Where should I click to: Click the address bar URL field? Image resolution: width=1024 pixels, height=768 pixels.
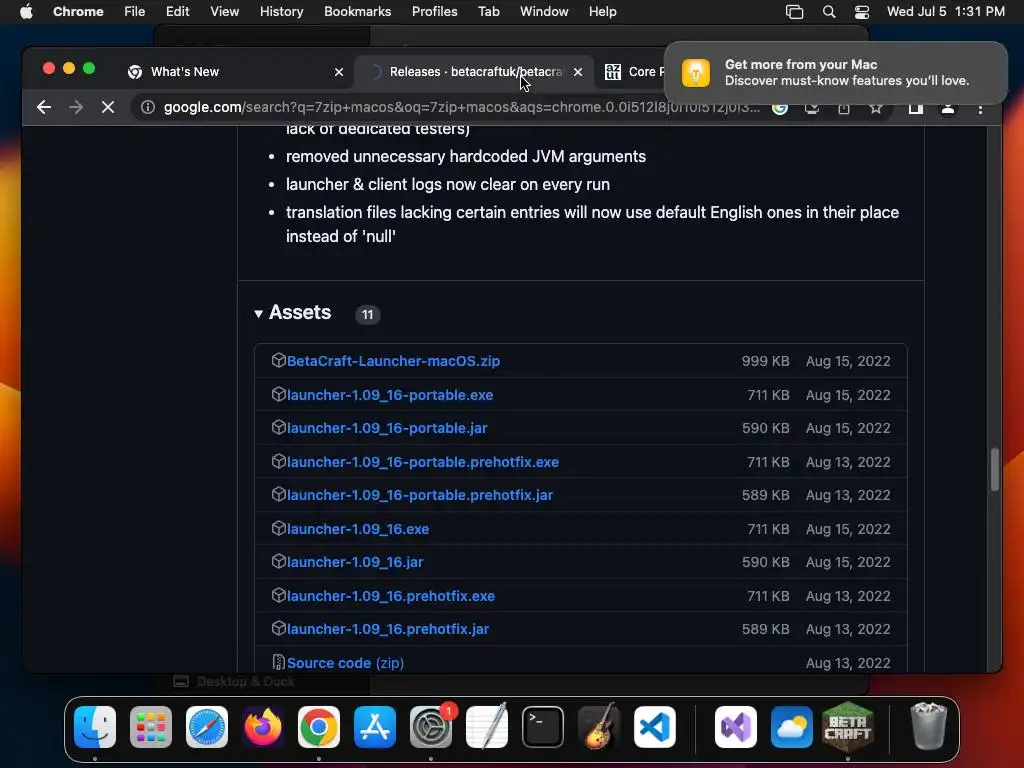click(462, 107)
